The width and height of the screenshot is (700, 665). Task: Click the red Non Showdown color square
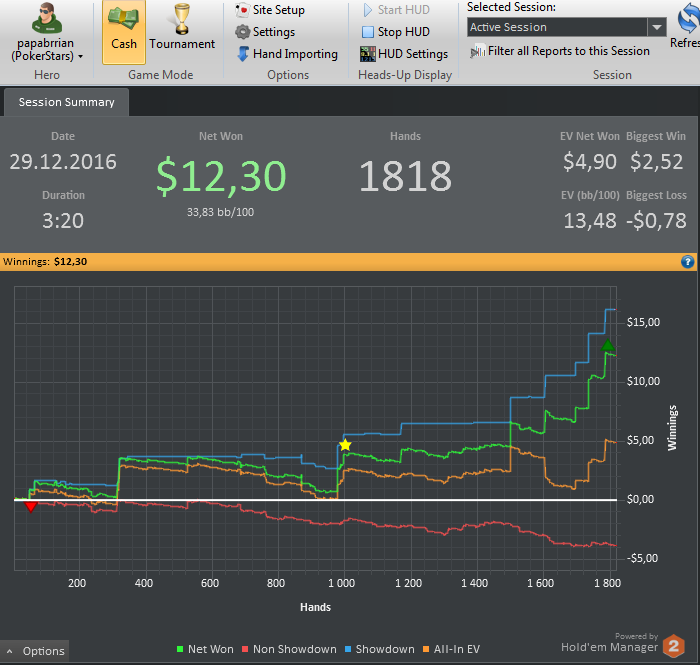[245, 649]
